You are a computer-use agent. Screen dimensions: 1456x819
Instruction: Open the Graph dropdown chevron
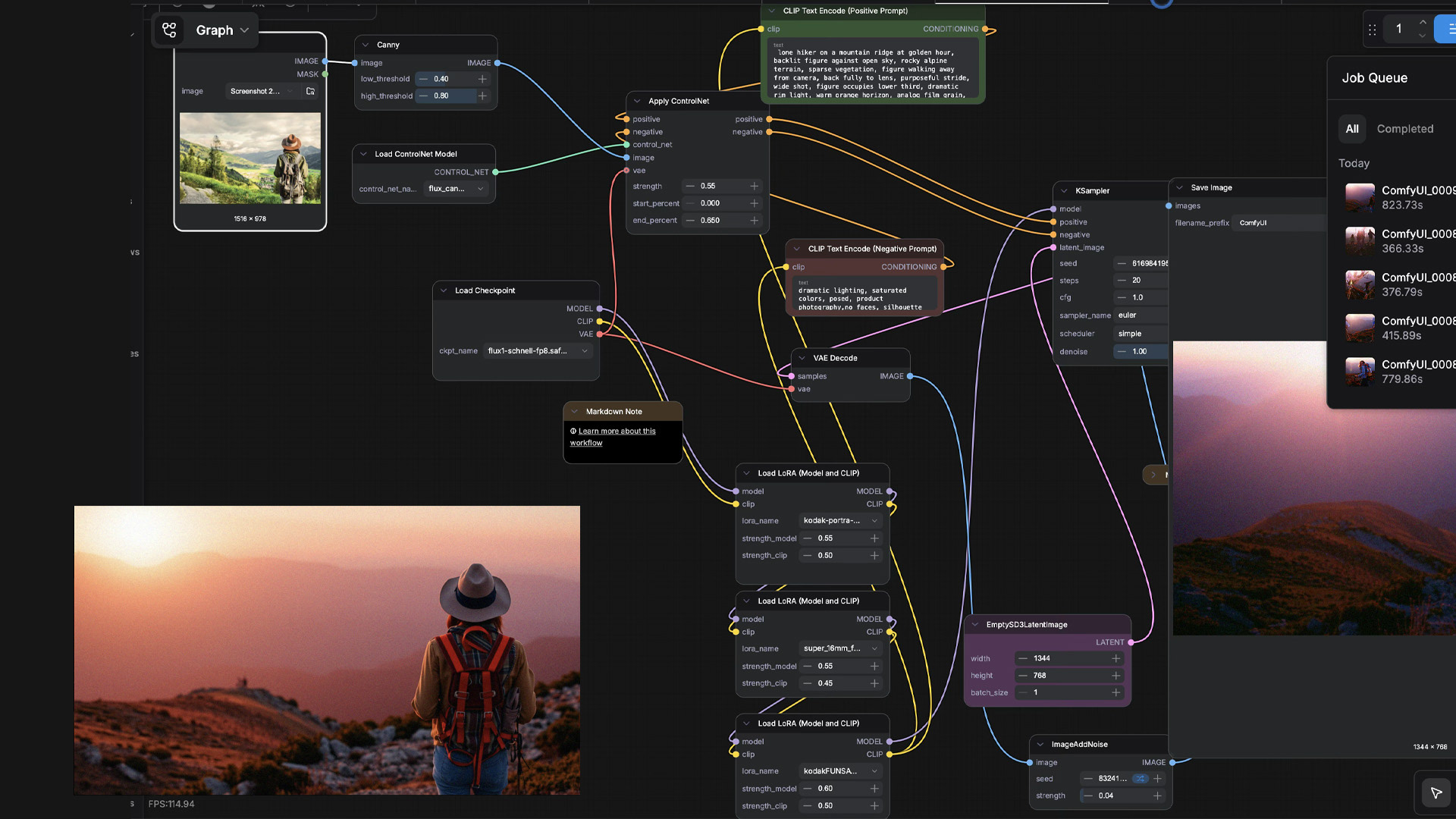pos(244,30)
